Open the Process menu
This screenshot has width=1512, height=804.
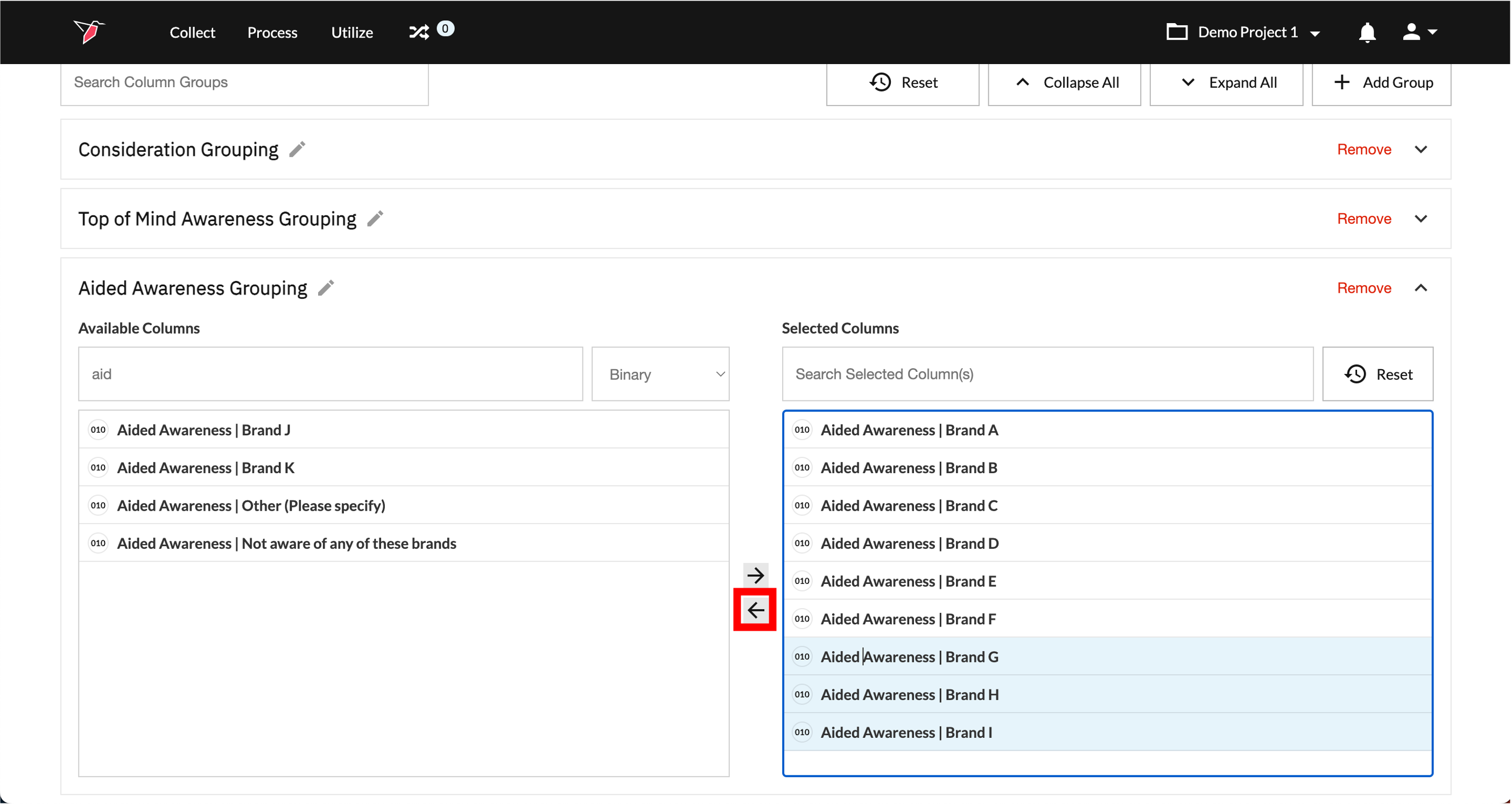pos(272,32)
